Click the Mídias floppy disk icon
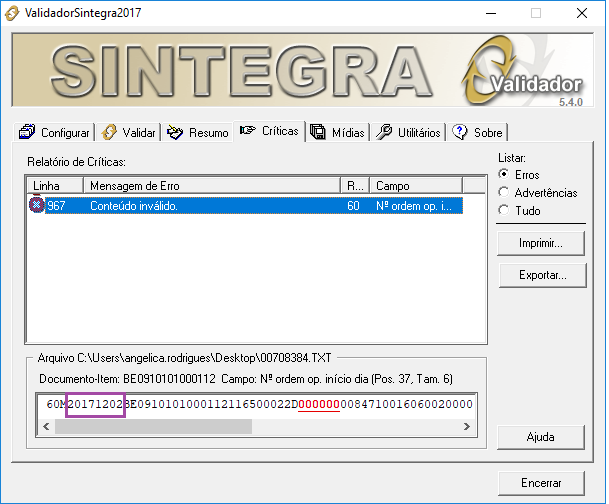The image size is (609, 504). click(318, 132)
